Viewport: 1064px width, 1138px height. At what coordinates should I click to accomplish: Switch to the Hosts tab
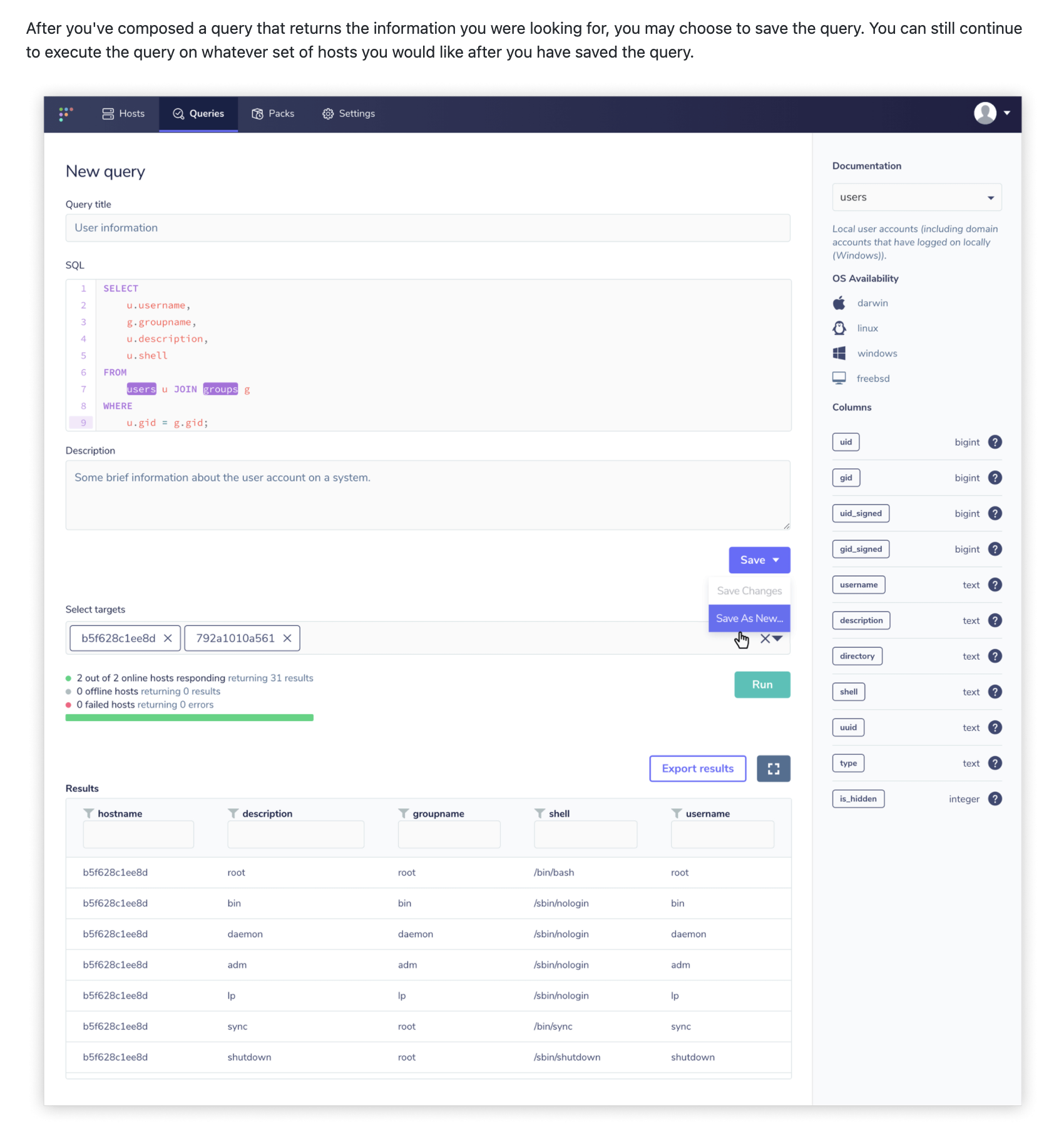point(123,113)
